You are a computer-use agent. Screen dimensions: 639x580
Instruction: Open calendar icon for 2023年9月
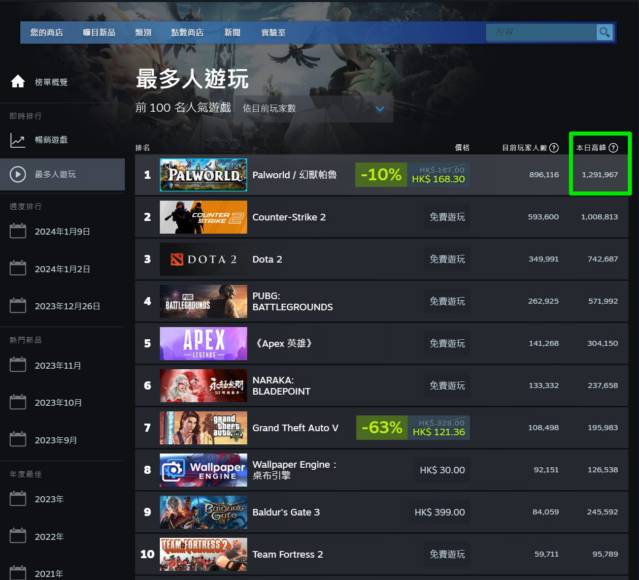(18, 439)
